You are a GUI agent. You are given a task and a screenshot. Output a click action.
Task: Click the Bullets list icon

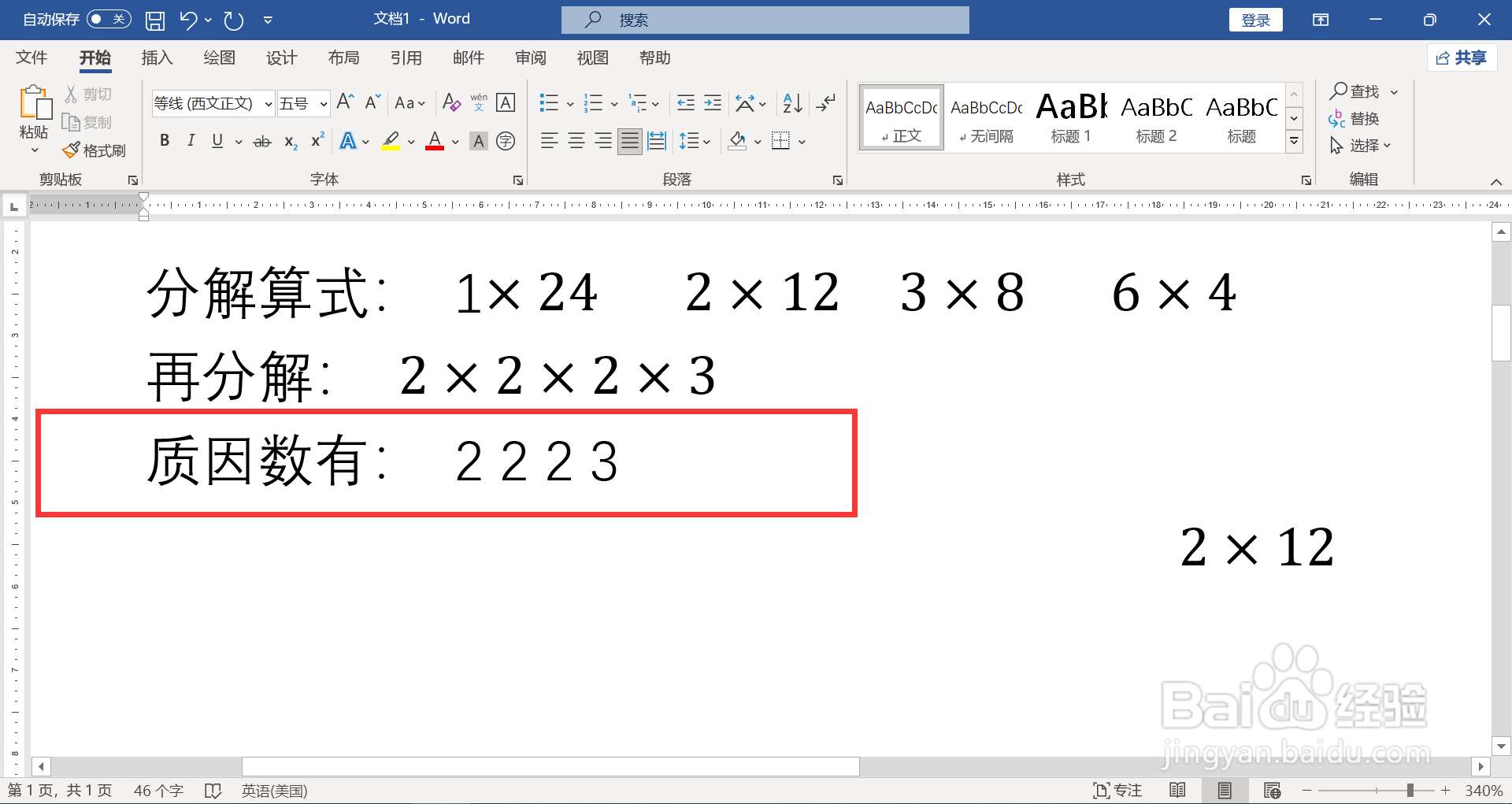pos(549,103)
